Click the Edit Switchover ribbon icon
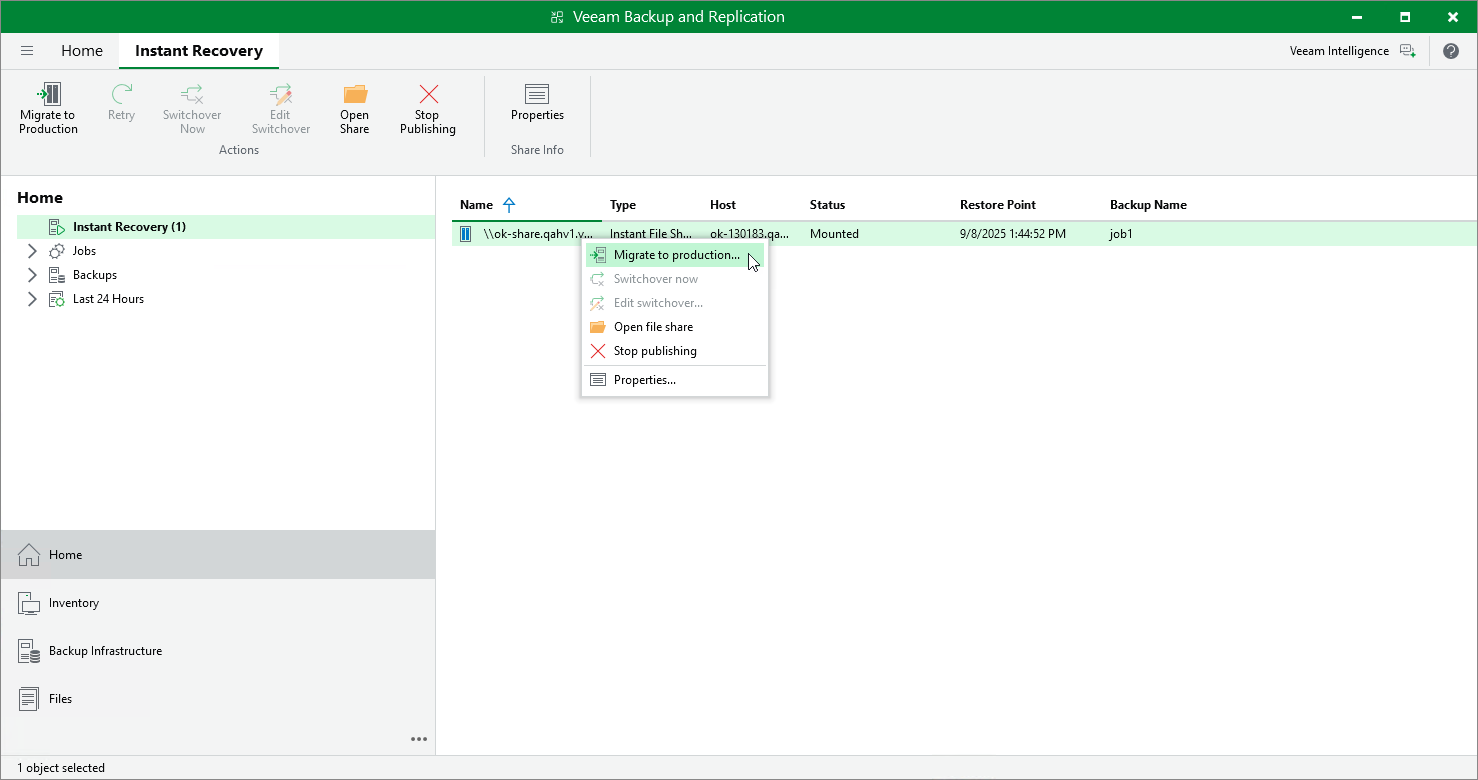The height and width of the screenshot is (780, 1478). [281, 94]
